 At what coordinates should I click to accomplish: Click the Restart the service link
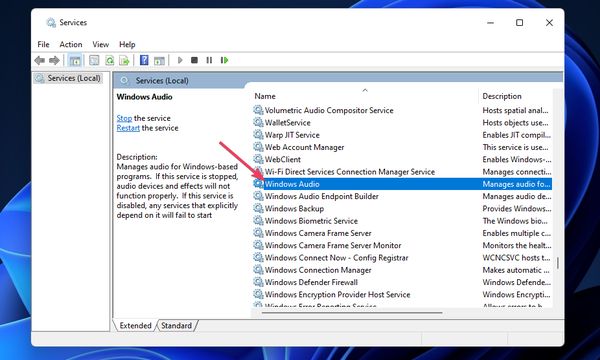128,128
